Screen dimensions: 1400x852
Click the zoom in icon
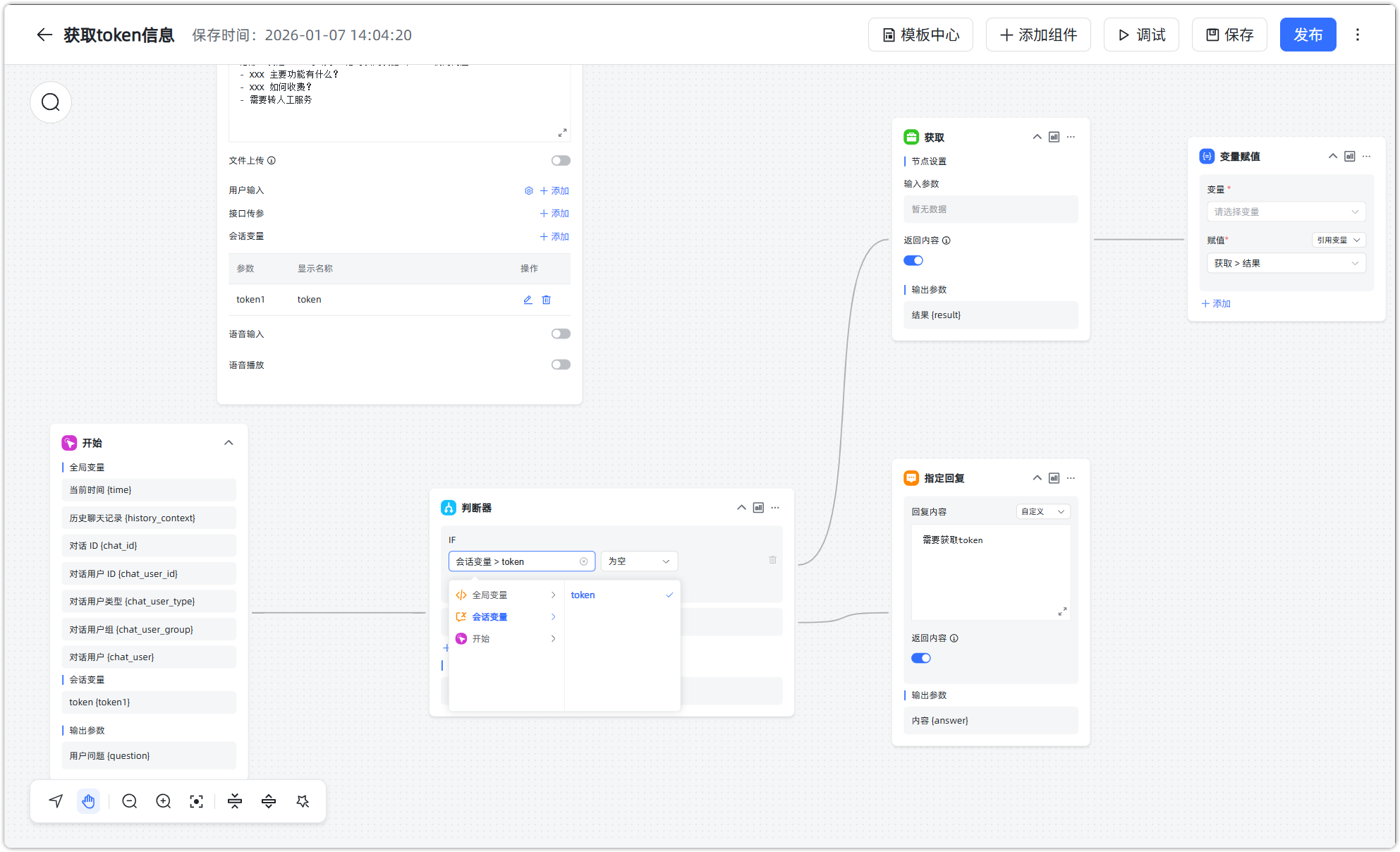pyautogui.click(x=163, y=801)
